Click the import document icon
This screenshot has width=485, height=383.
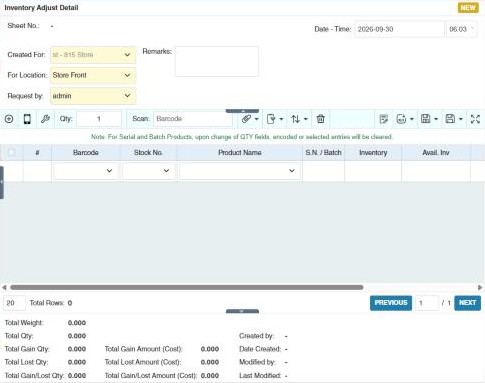coord(271,119)
